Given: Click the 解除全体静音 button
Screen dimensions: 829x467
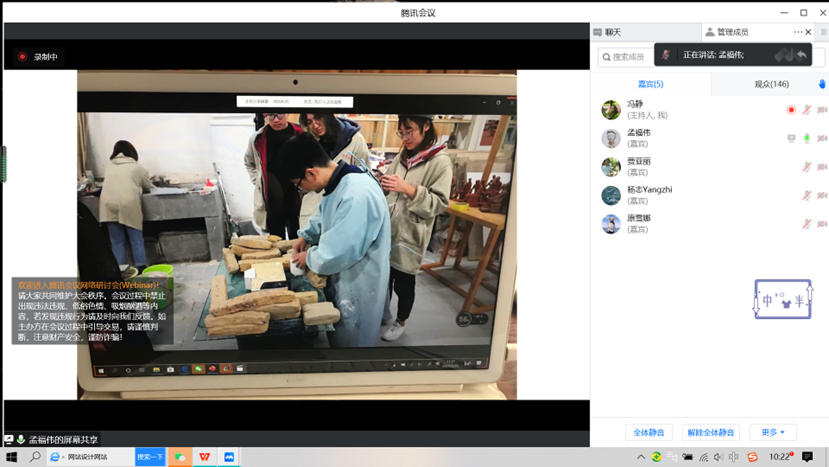Looking at the screenshot, I should click(711, 432).
